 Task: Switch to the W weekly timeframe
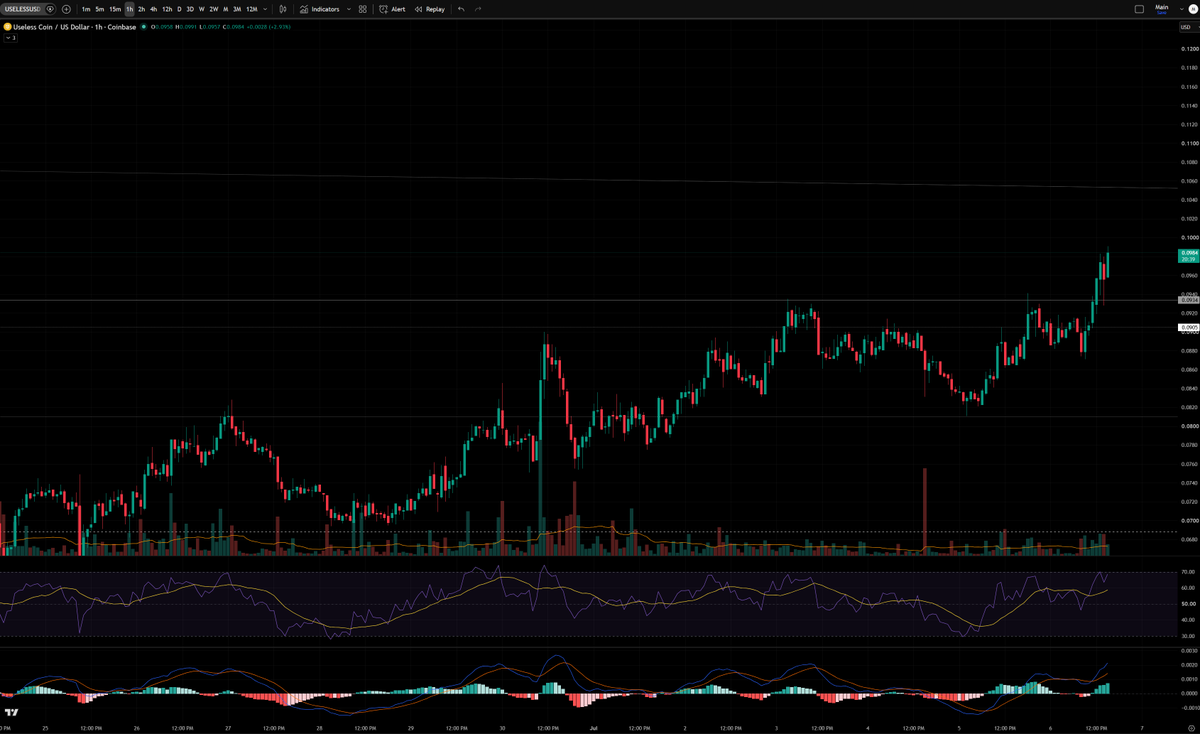(x=202, y=9)
